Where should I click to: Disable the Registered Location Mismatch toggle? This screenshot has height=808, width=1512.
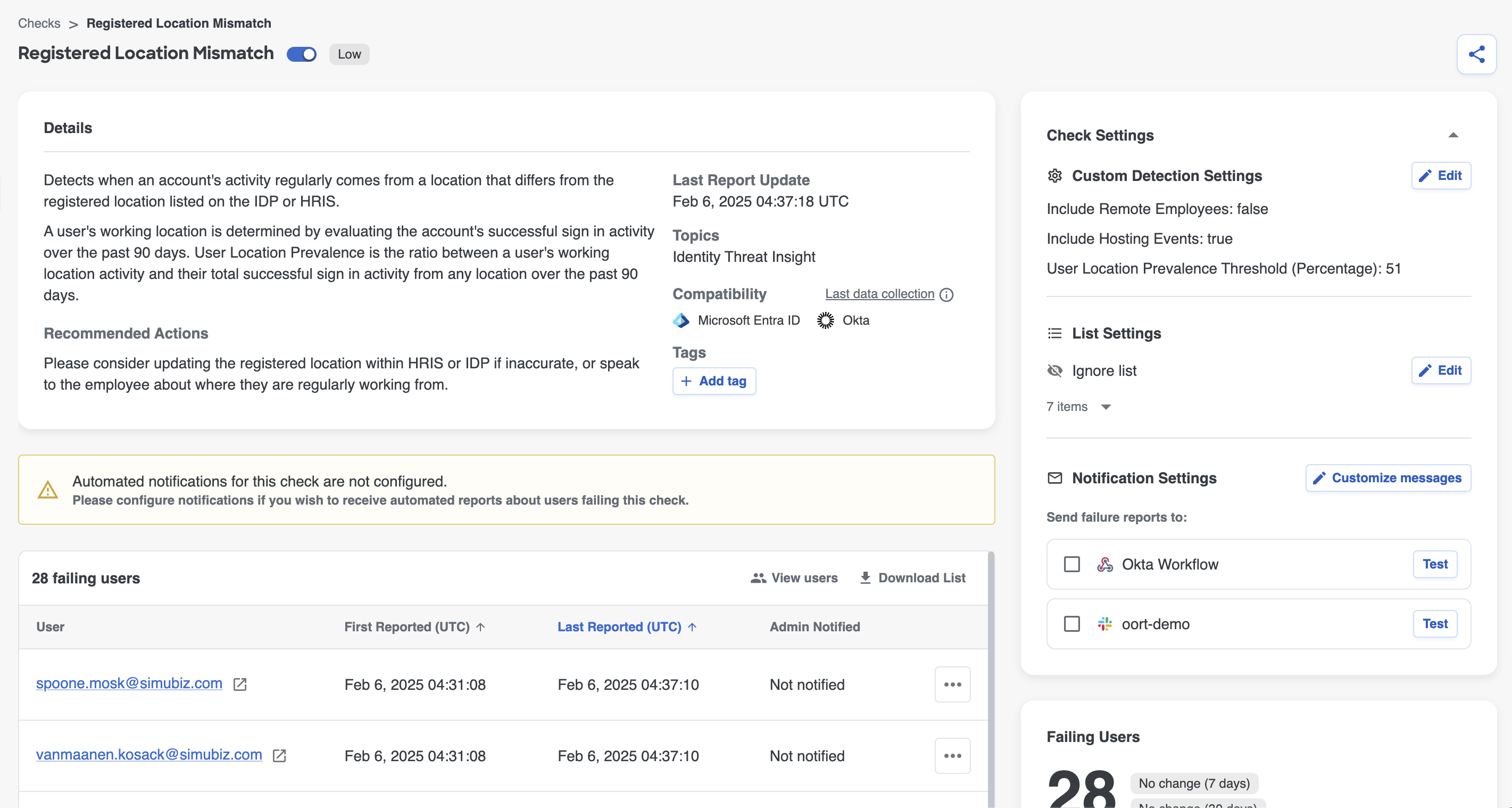(301, 54)
